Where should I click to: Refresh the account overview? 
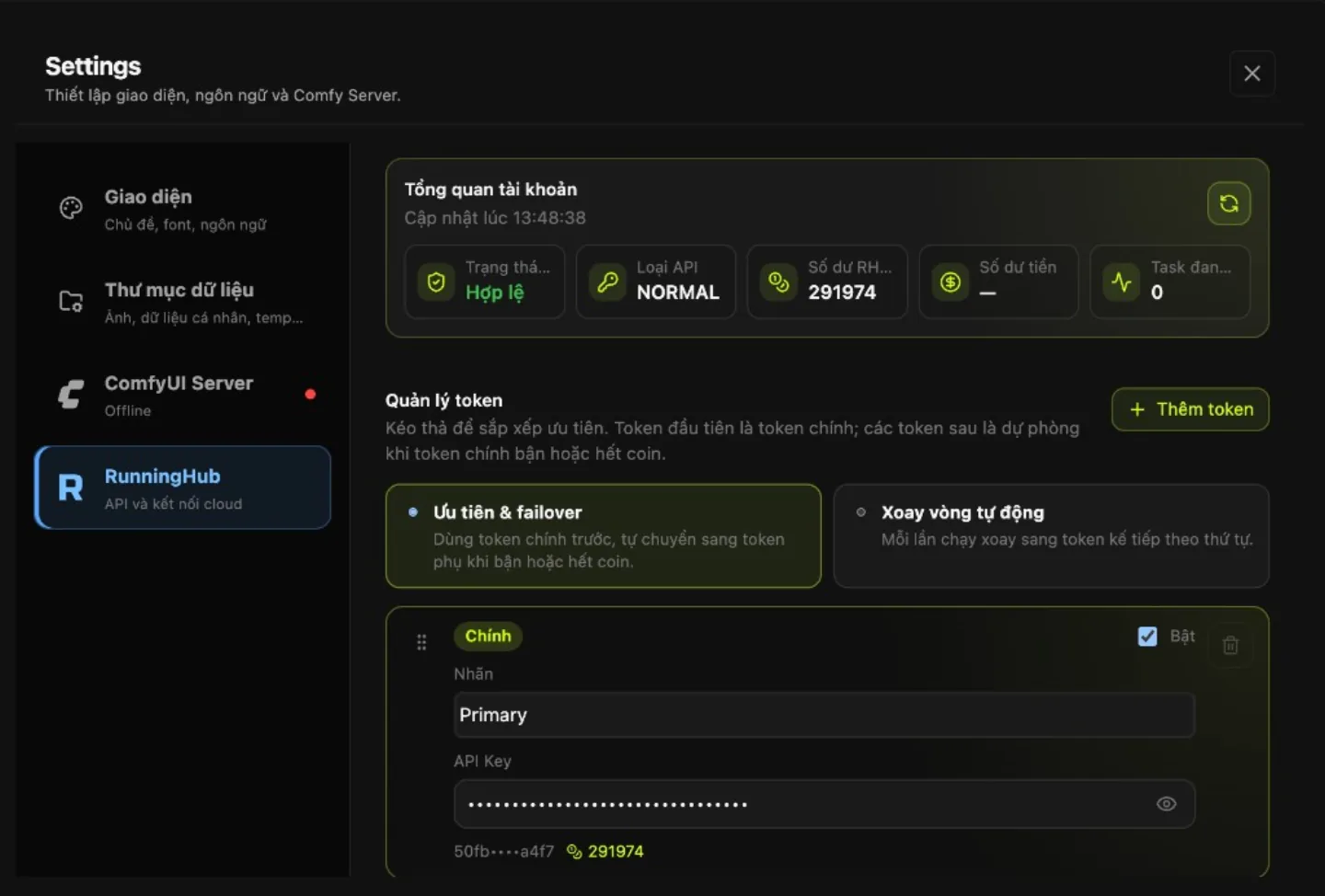(x=1228, y=203)
